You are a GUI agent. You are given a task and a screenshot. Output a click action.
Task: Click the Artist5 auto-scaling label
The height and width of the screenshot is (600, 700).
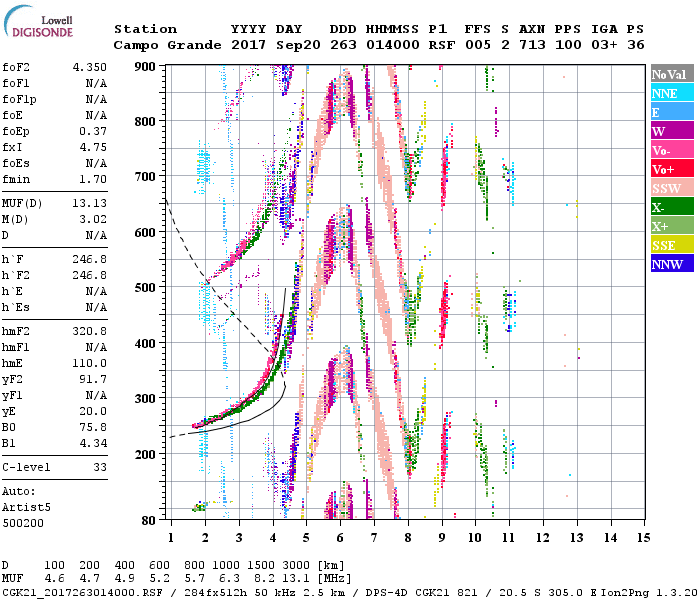[x=26, y=508]
